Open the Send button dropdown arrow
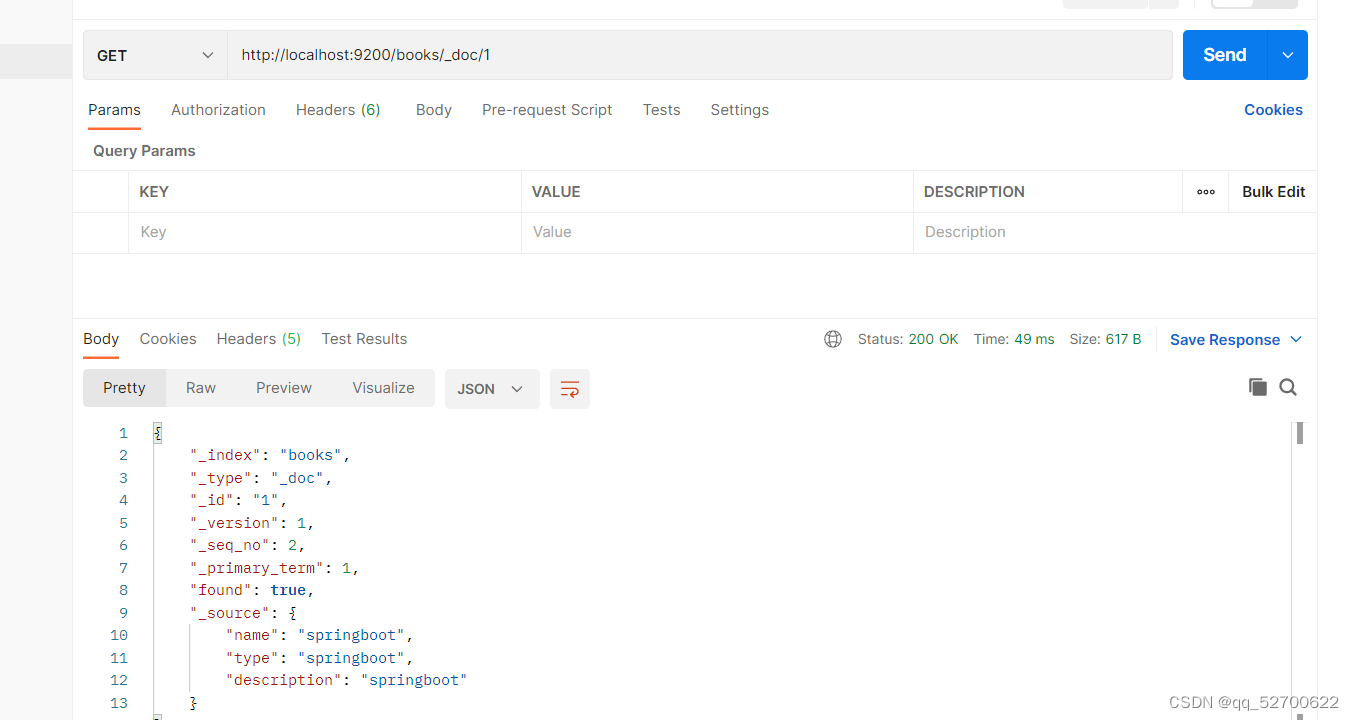Image resolution: width=1354 pixels, height=720 pixels. click(x=1288, y=55)
